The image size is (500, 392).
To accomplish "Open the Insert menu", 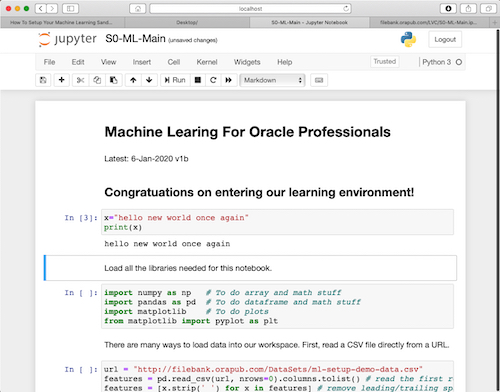I will pos(142,62).
